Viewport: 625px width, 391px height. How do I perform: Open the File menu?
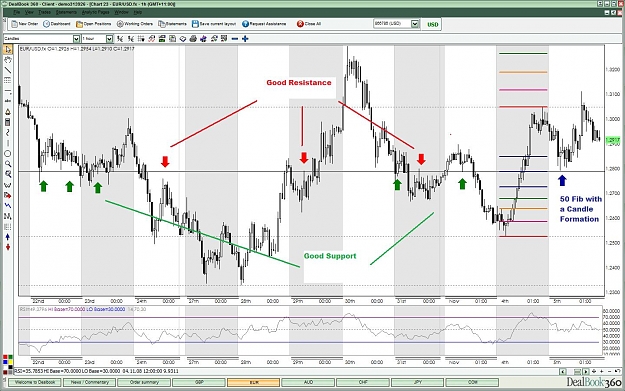coord(17,12)
